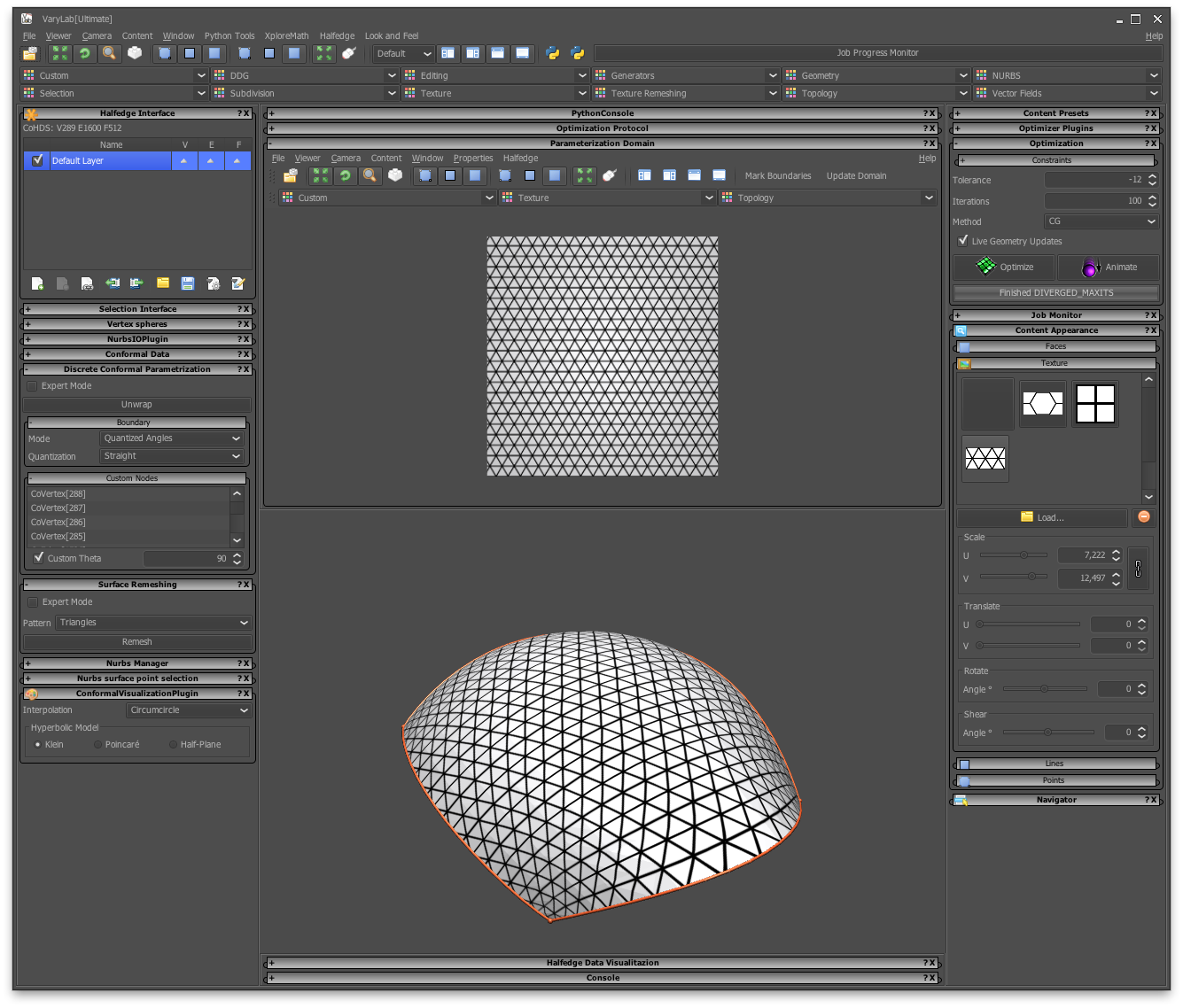Open the Halfedge menu in the menu bar
This screenshot has width=1183, height=1008.
tap(337, 35)
